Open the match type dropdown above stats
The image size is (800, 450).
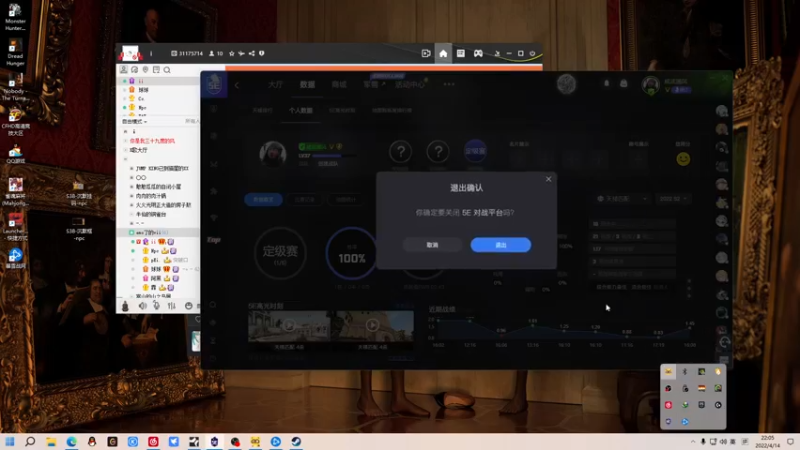click(x=622, y=198)
